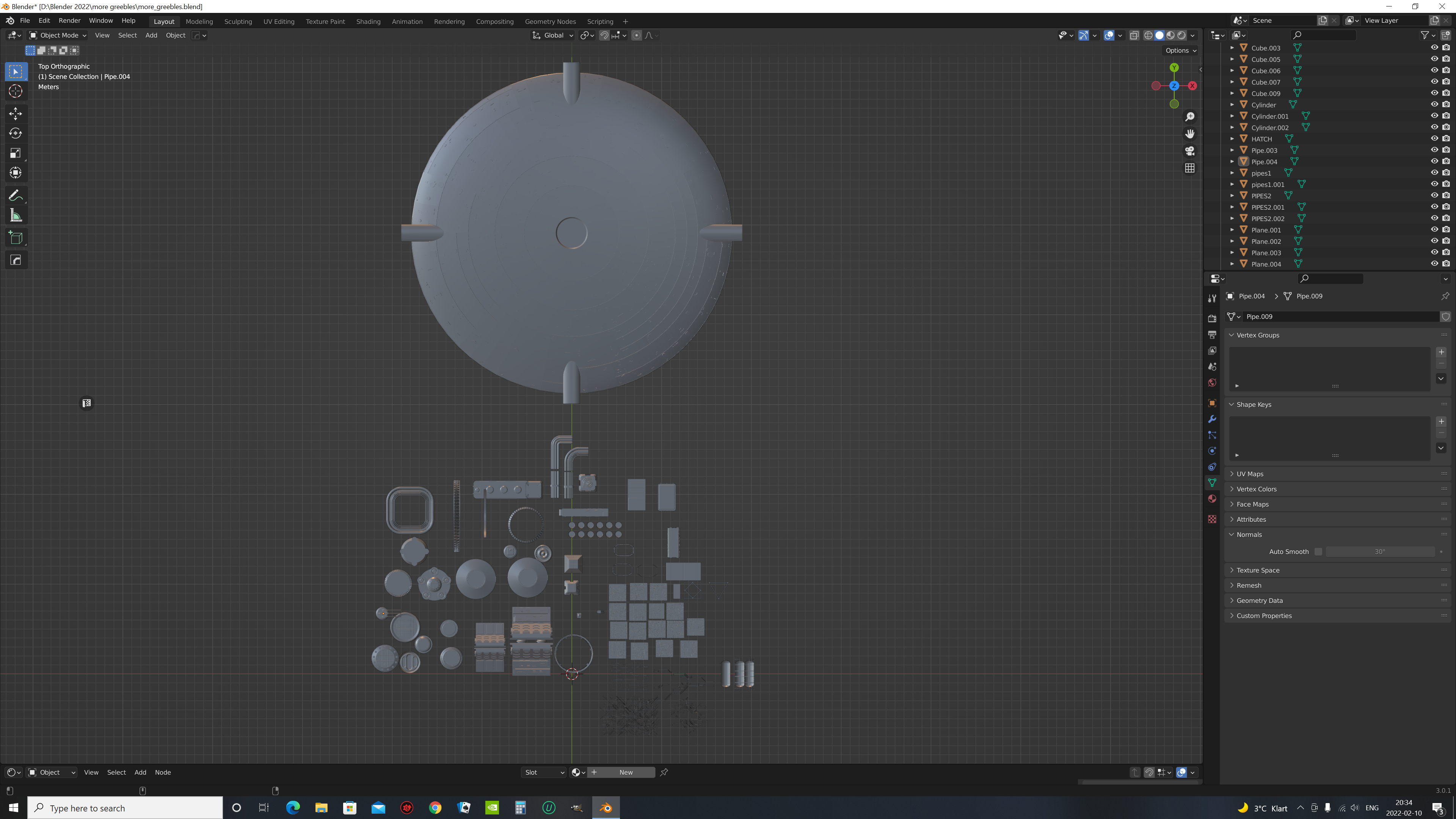Switch to the Shading workspace tab

pyautogui.click(x=368, y=22)
